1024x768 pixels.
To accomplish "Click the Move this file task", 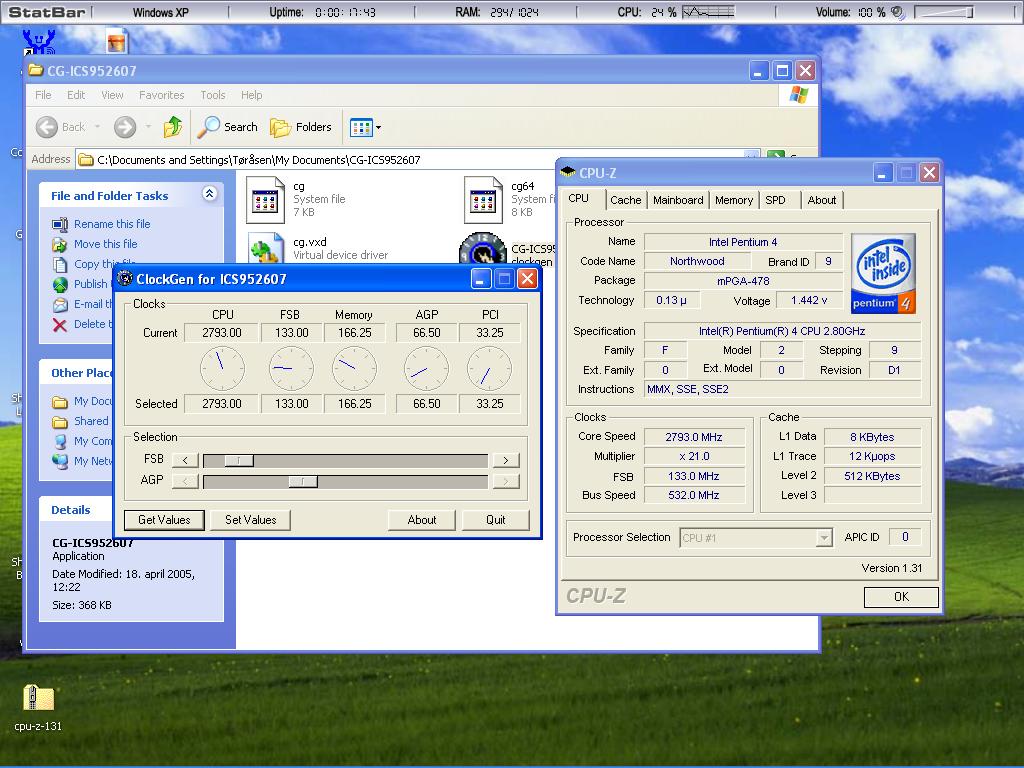I will [x=105, y=244].
